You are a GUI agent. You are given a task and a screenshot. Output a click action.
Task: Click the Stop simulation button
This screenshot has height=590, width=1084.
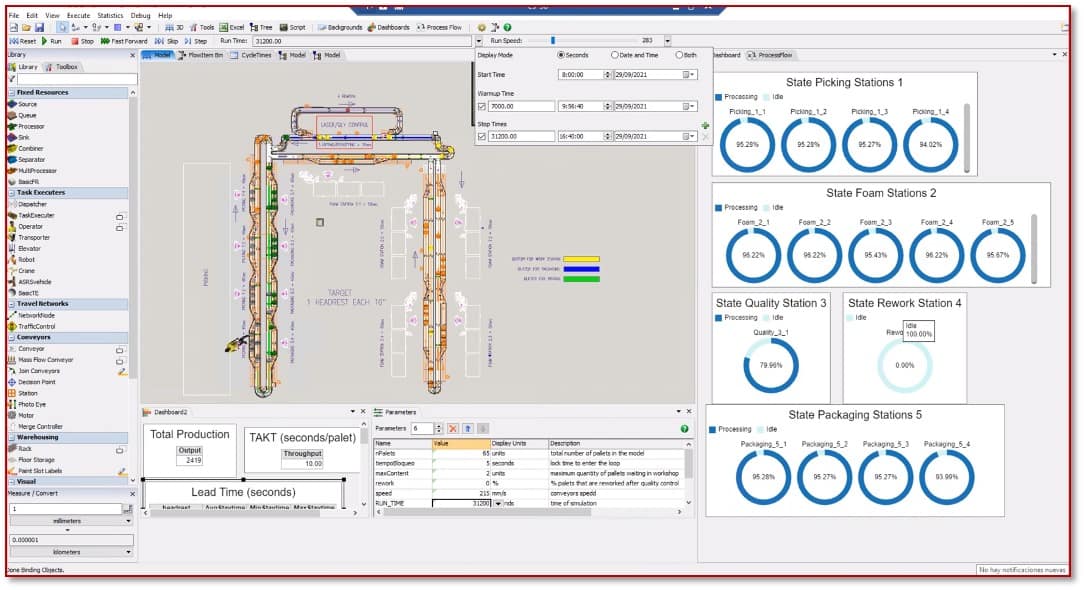82,42
